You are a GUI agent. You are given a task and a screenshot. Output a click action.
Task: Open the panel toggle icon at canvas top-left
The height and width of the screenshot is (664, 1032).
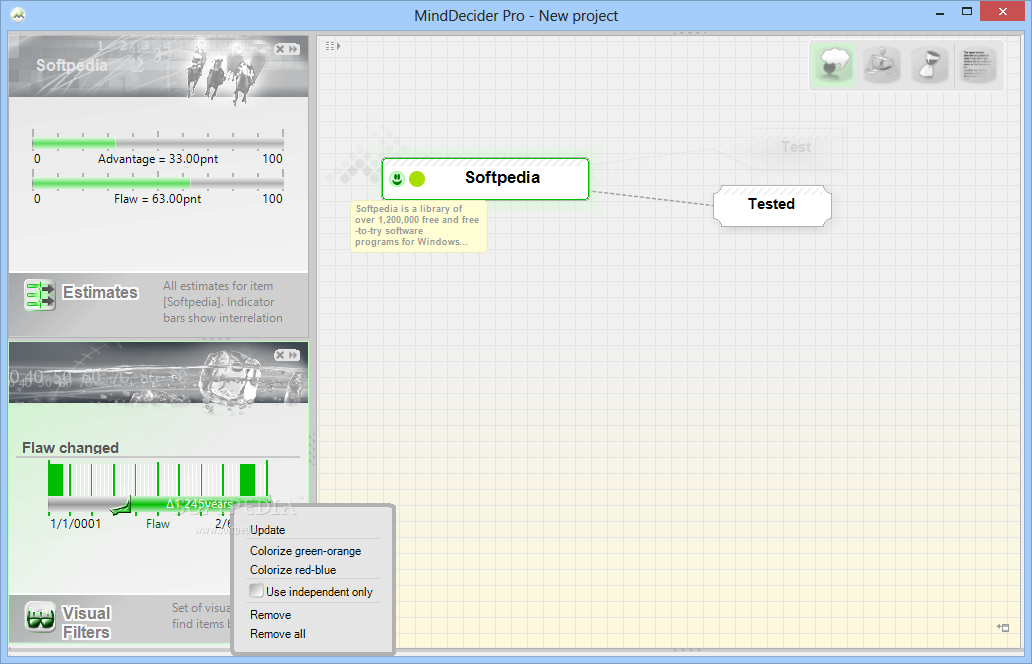(x=333, y=46)
